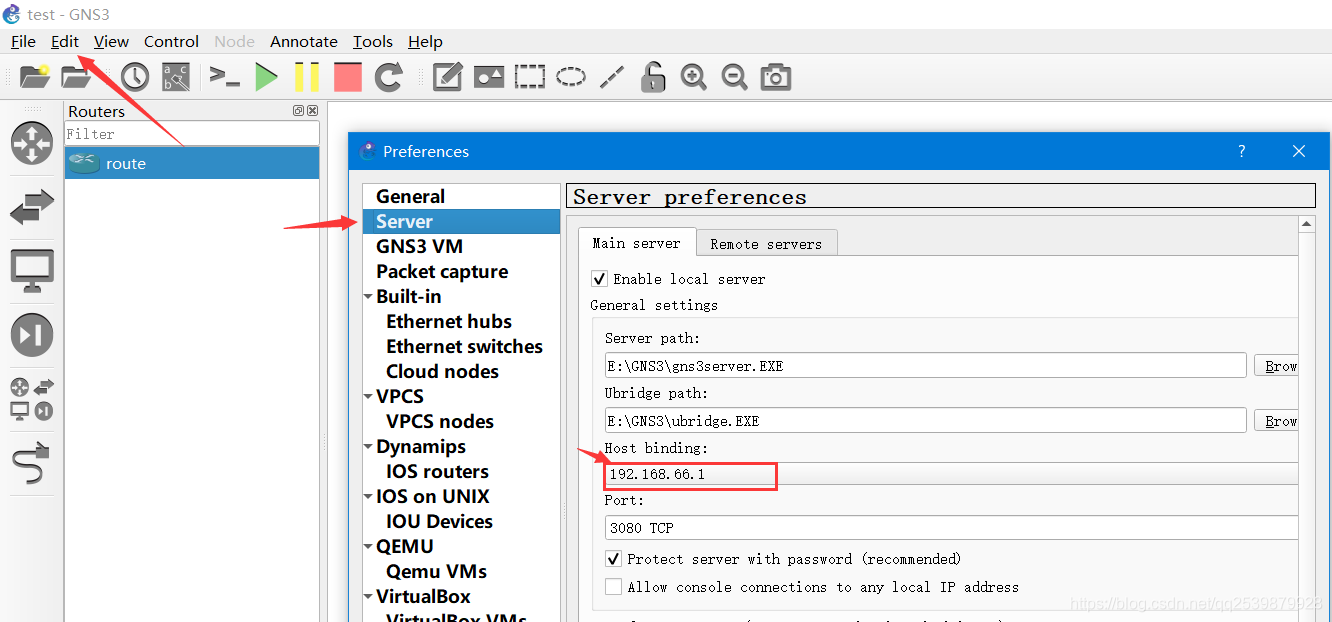Select the Insert picture tool
The width and height of the screenshot is (1332, 622).
(x=489, y=77)
